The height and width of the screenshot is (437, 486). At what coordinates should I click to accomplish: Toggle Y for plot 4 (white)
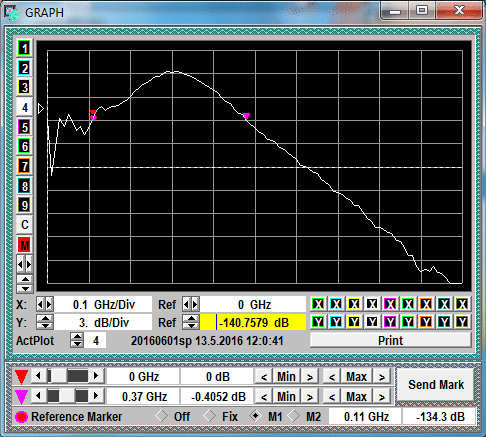[x=372, y=322]
